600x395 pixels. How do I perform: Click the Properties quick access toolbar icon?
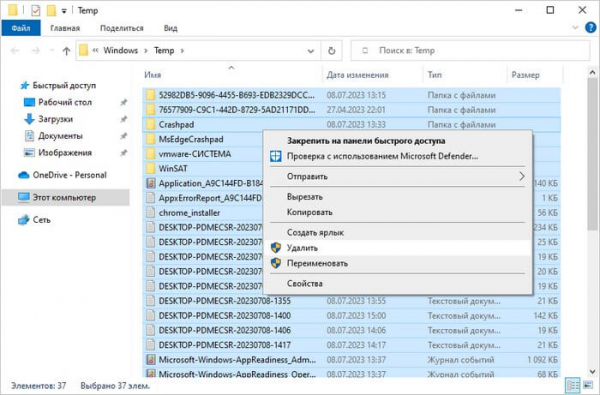tap(36, 10)
